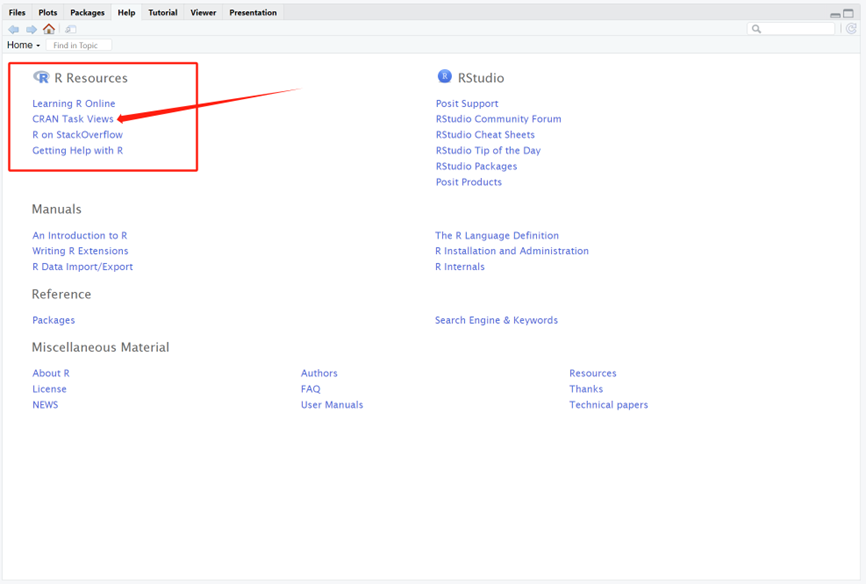Refresh the help topic

point(852,29)
